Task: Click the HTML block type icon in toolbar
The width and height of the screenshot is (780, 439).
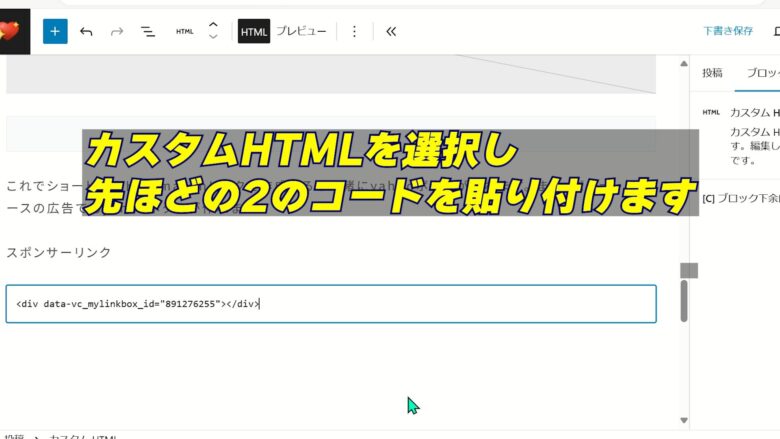Action: [185, 31]
